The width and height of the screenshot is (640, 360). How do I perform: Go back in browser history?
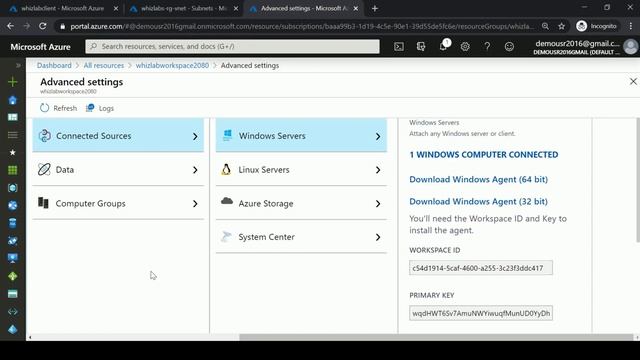(x=10, y=26)
